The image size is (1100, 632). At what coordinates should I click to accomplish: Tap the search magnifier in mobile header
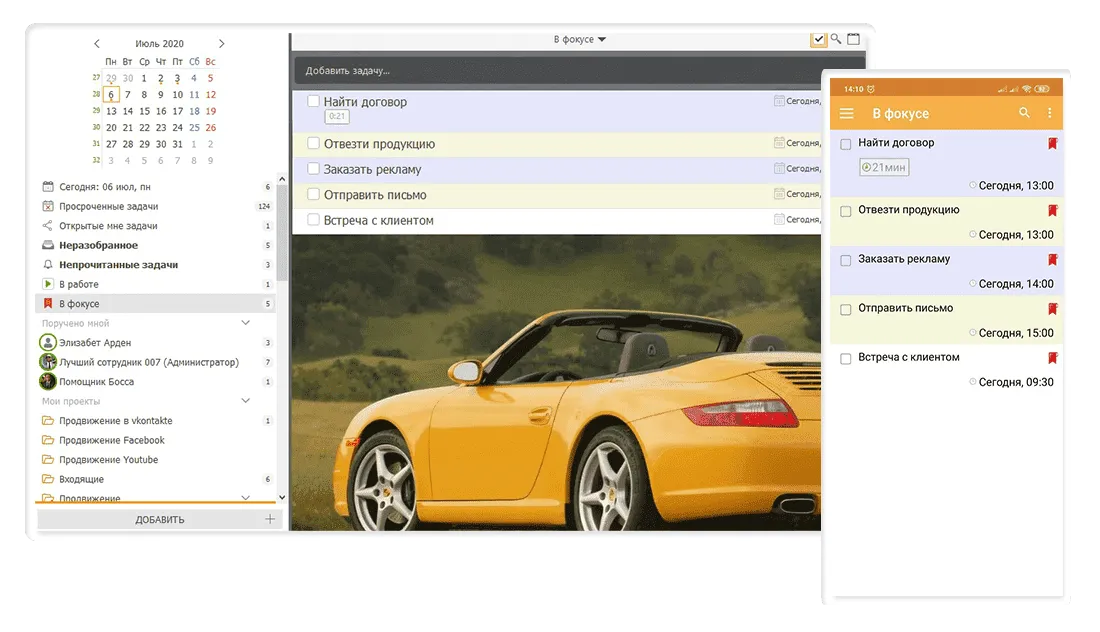pyautogui.click(x=1024, y=113)
